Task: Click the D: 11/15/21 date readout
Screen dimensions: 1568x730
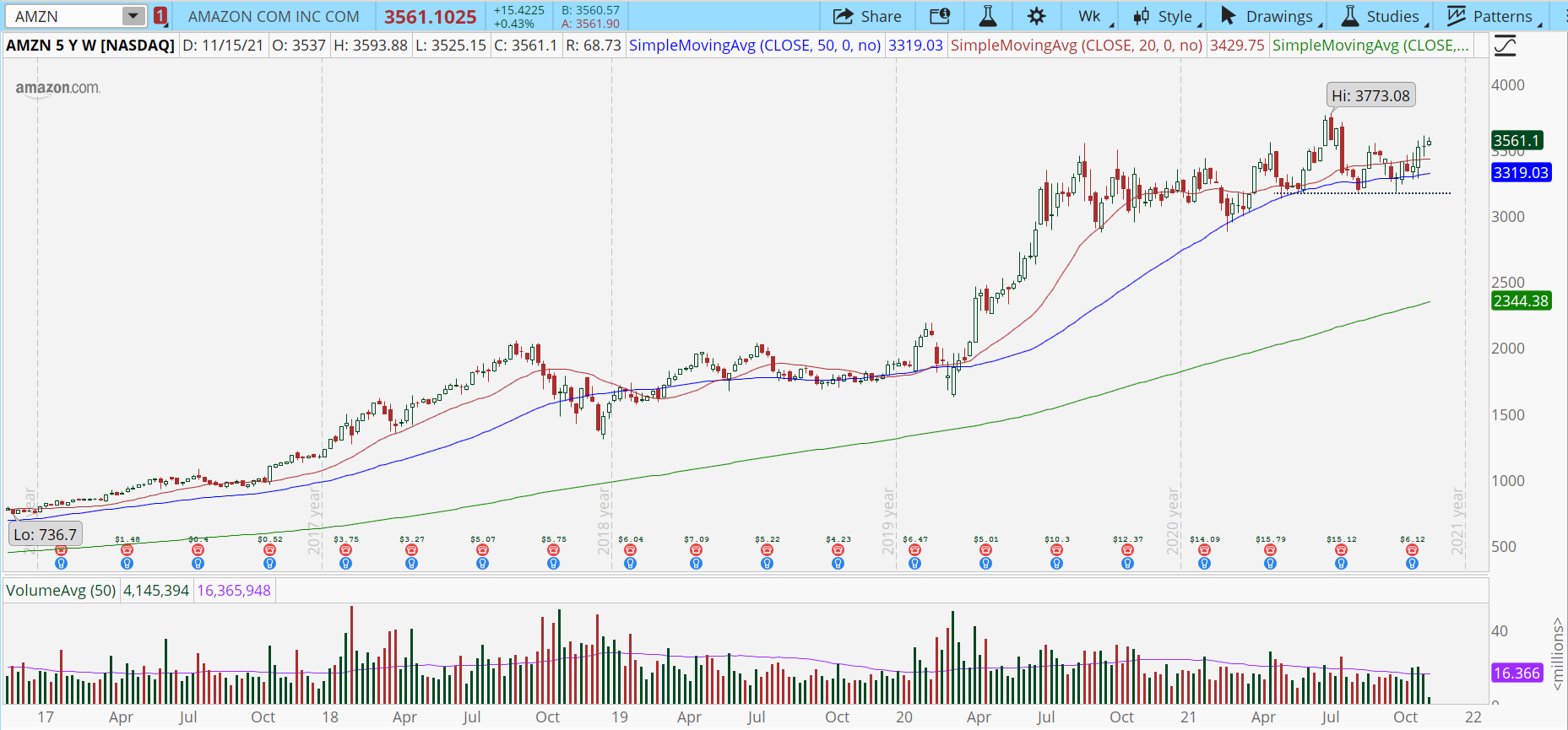Action: pos(223,46)
